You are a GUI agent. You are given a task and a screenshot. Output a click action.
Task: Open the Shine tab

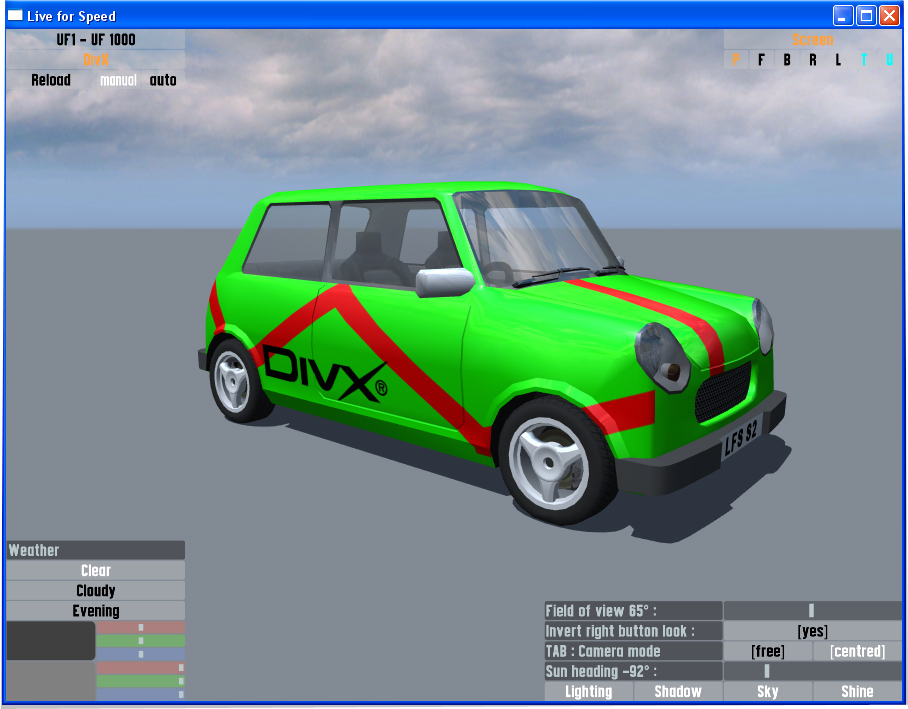(x=858, y=692)
